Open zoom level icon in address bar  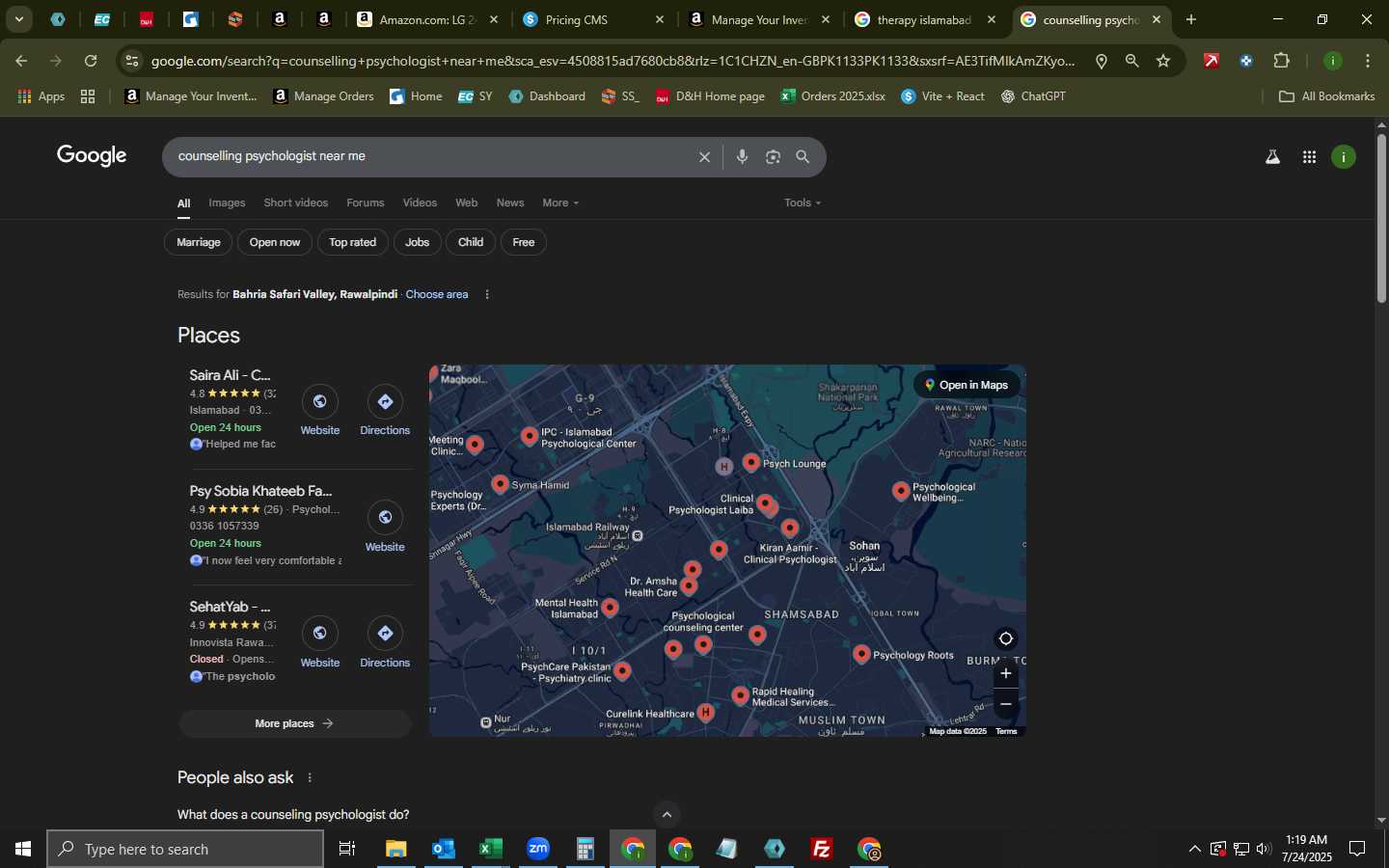click(1132, 61)
